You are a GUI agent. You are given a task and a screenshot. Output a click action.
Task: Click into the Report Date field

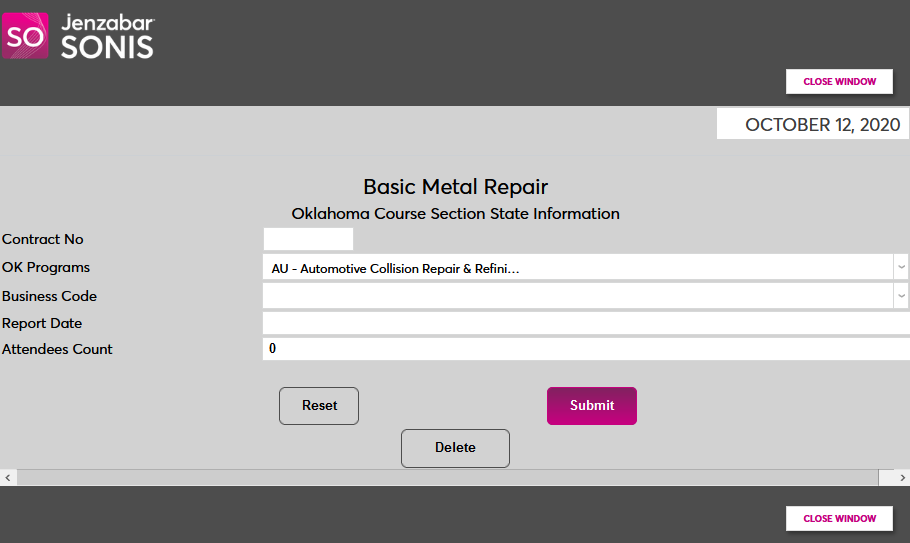[585, 323]
